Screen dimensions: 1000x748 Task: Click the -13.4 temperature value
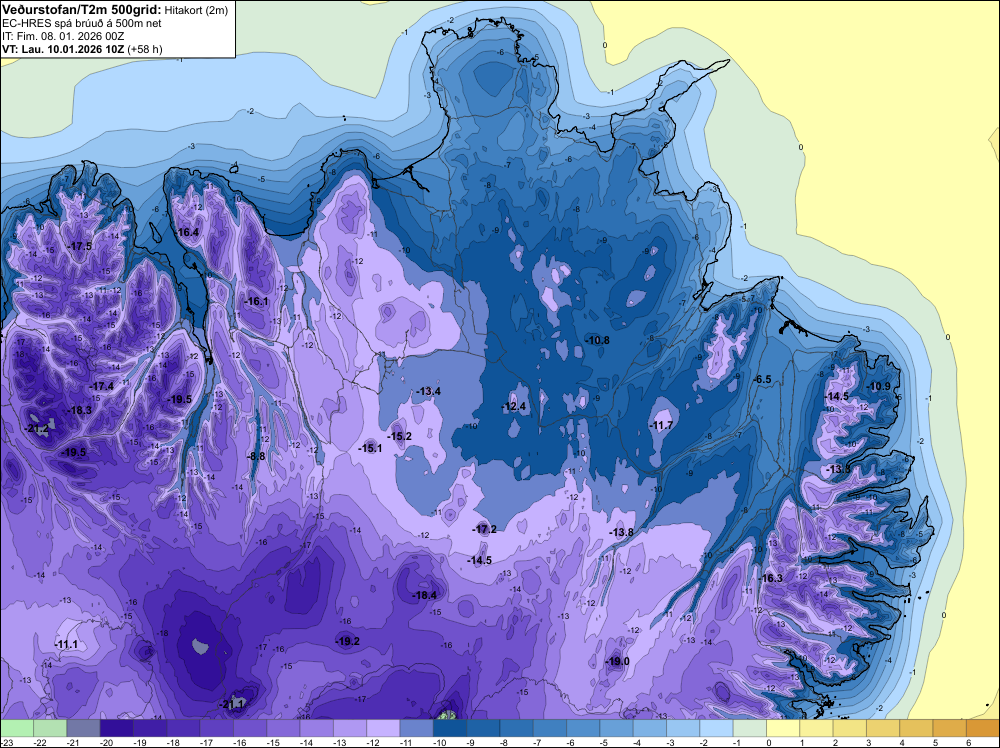(428, 391)
